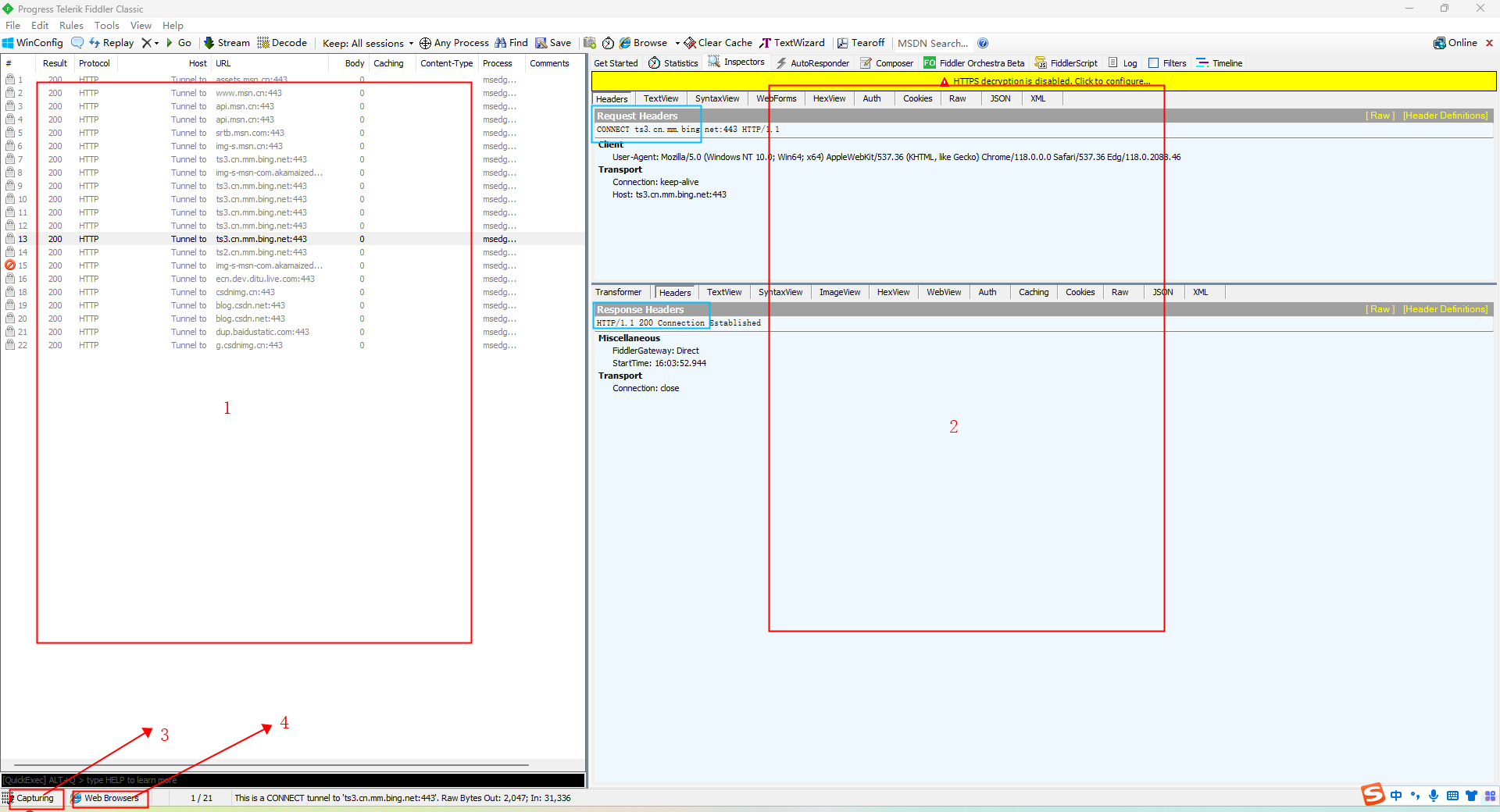The image size is (1500, 812).
Task: Click the HTTPS decryption disabled warning bar
Action: click(x=1044, y=81)
